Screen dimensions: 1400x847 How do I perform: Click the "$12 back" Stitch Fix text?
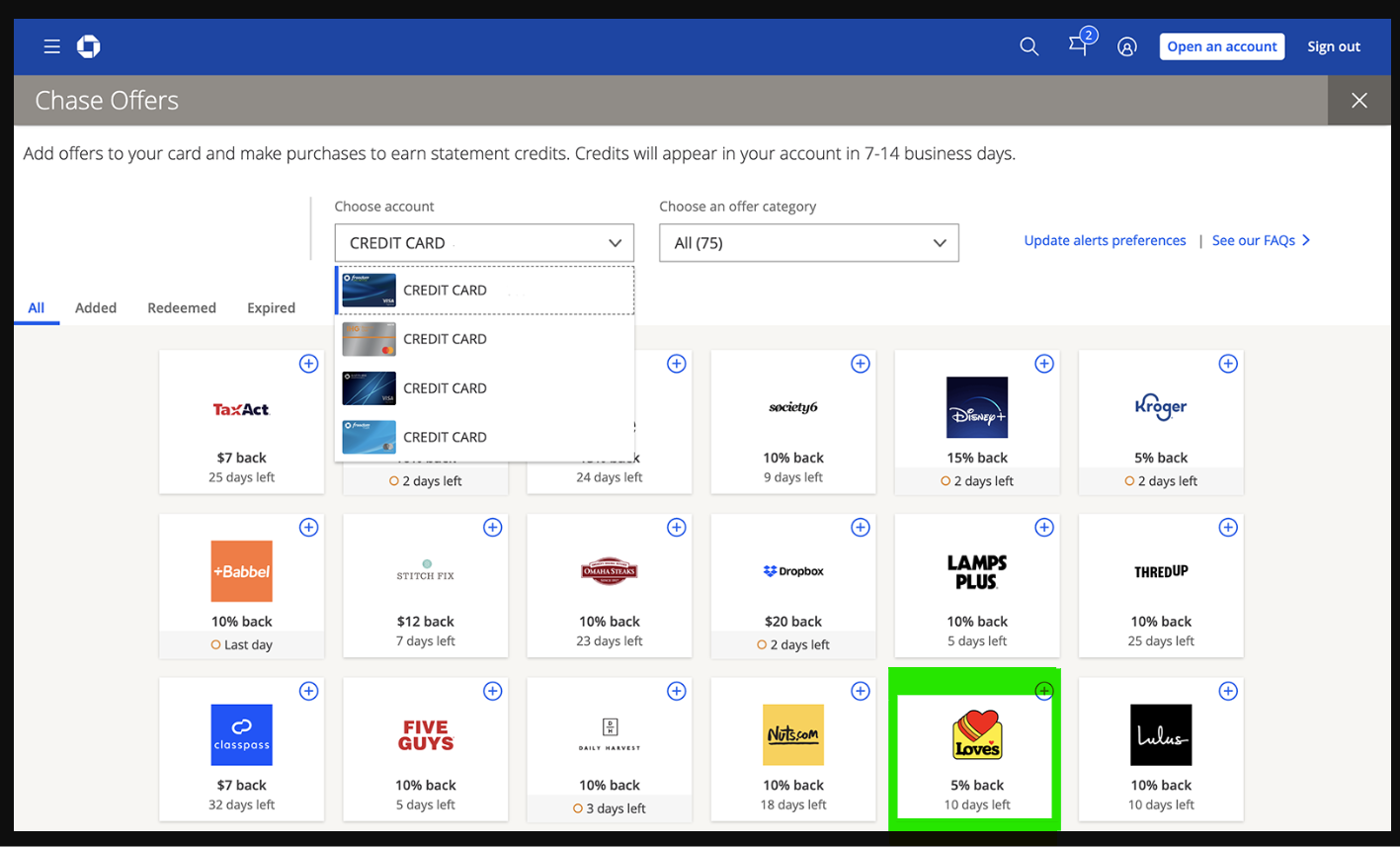426,622
